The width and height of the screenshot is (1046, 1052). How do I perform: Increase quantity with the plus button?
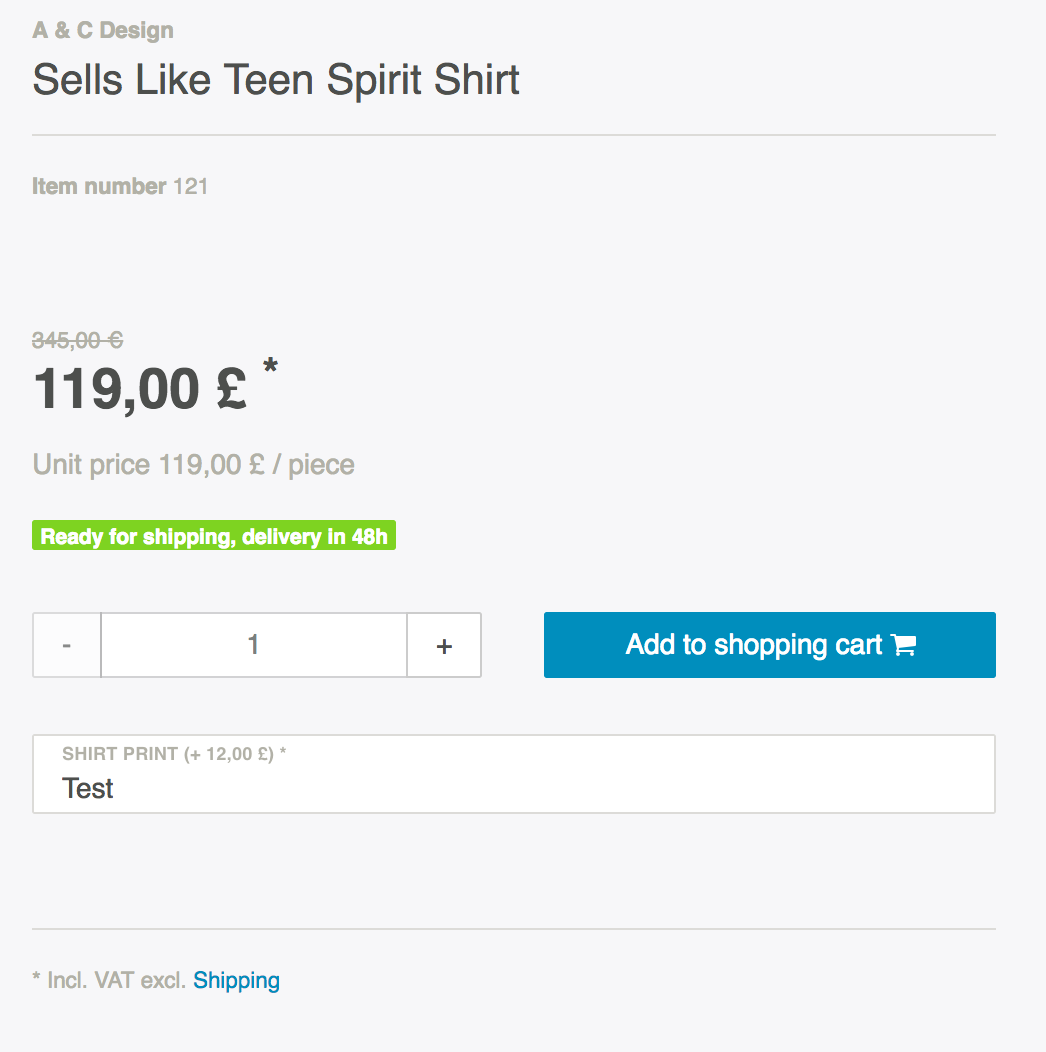point(444,645)
